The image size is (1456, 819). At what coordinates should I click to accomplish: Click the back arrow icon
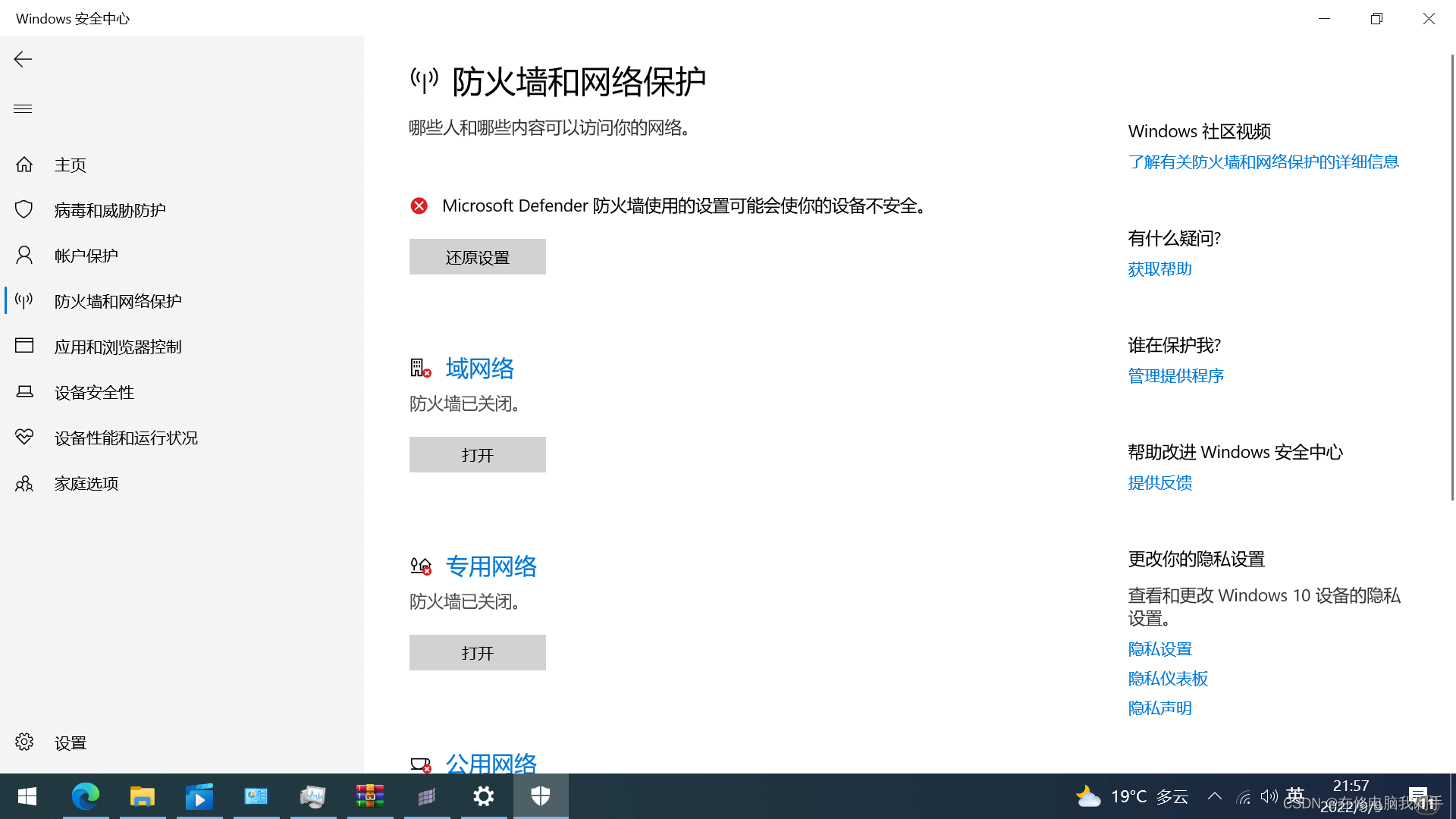[x=23, y=59]
